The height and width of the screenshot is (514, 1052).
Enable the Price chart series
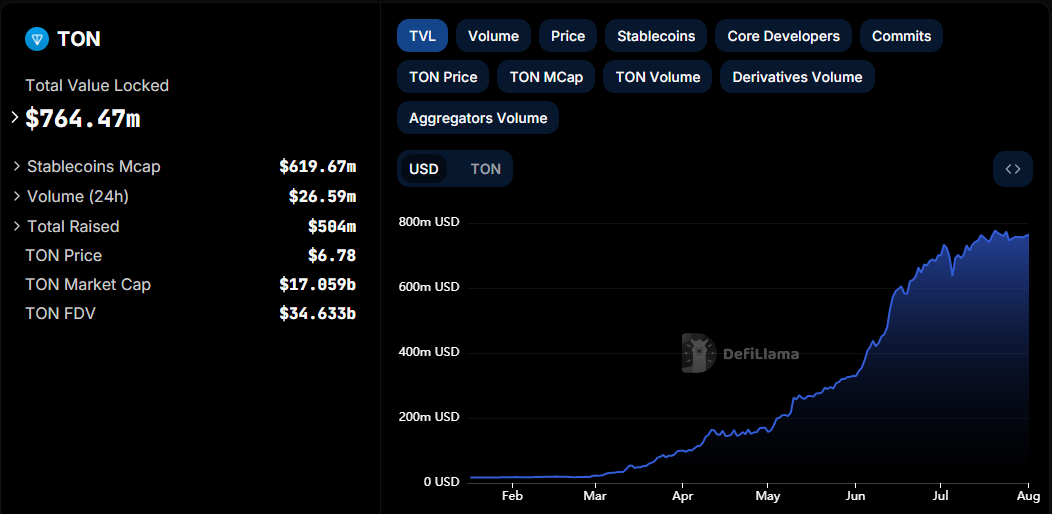click(x=568, y=36)
